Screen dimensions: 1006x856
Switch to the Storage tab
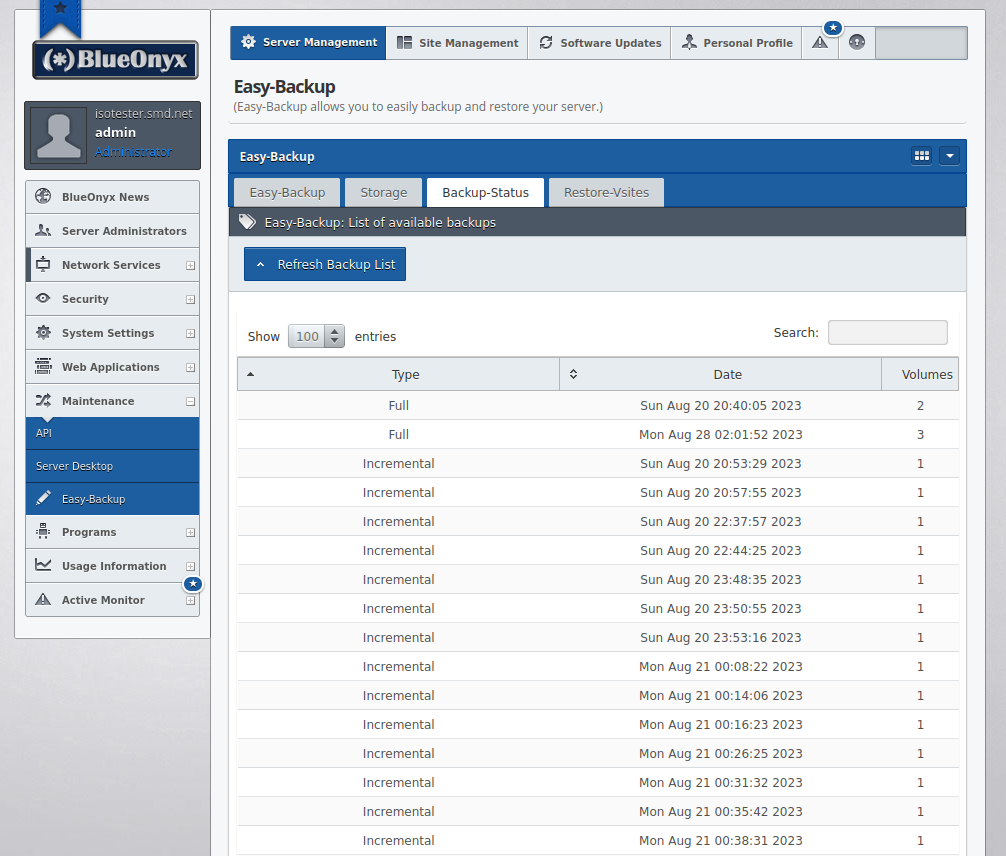point(384,193)
